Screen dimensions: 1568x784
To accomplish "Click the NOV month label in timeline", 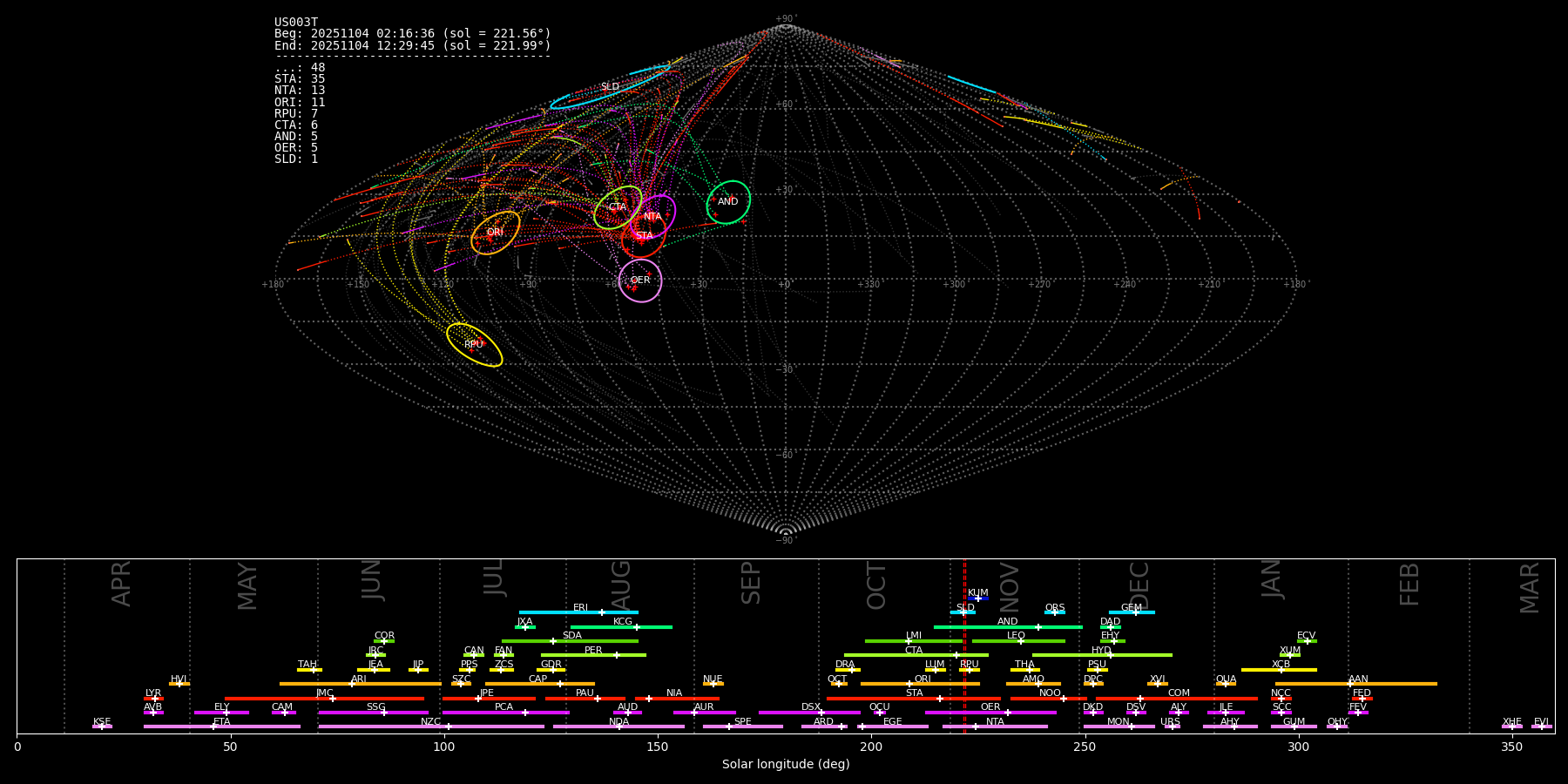I will [1009, 586].
